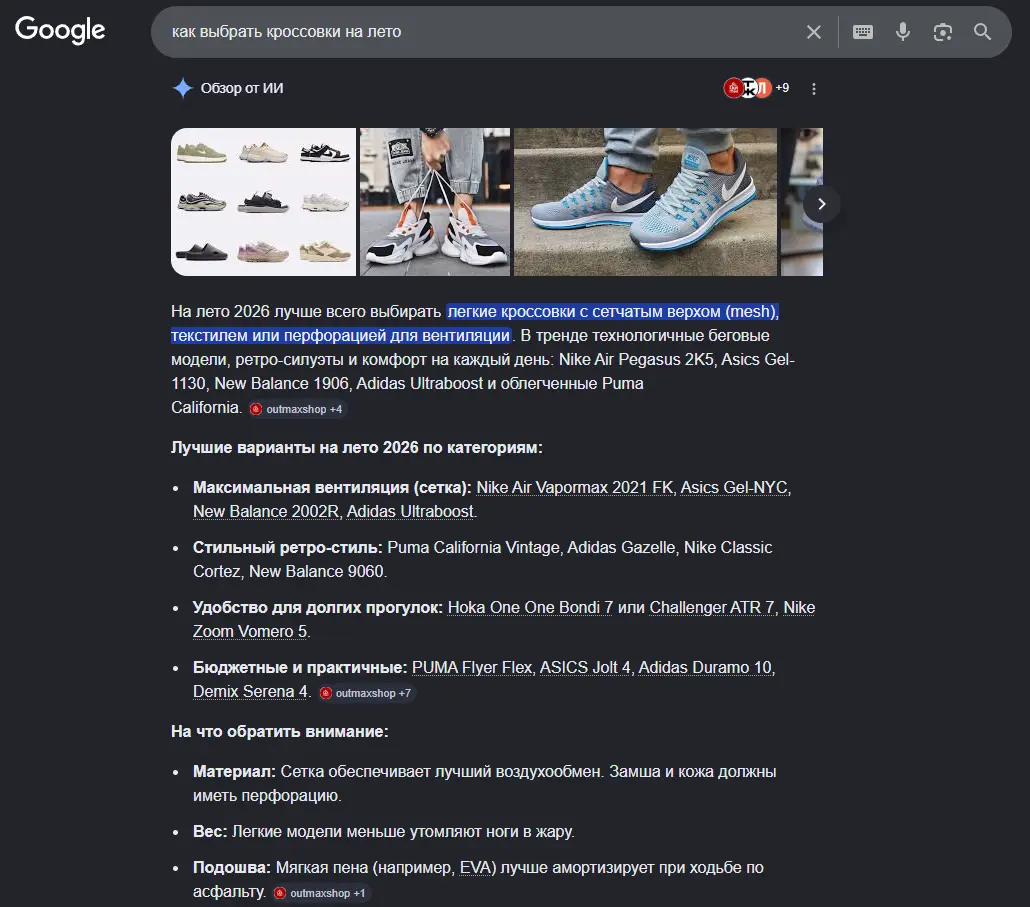Open AI overview three-dot options menu
The height and width of the screenshot is (907, 1030).
click(814, 89)
